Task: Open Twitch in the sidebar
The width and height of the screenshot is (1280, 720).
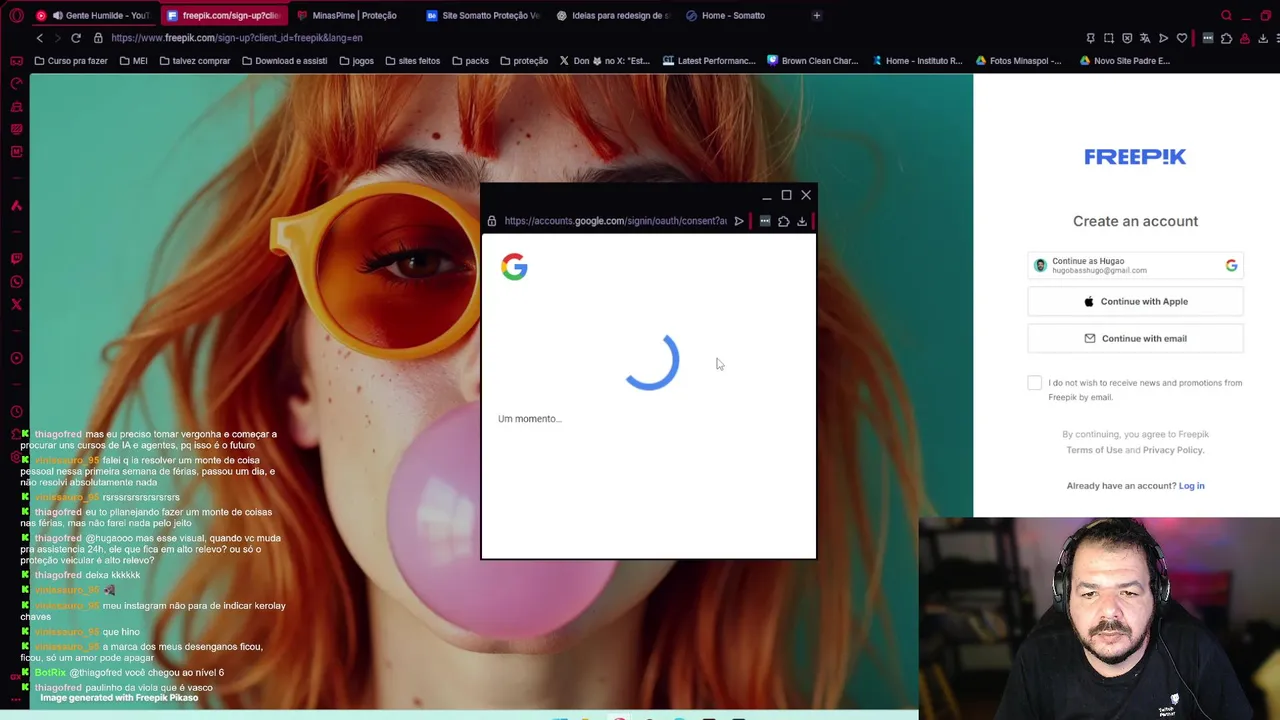Action: 16,258
